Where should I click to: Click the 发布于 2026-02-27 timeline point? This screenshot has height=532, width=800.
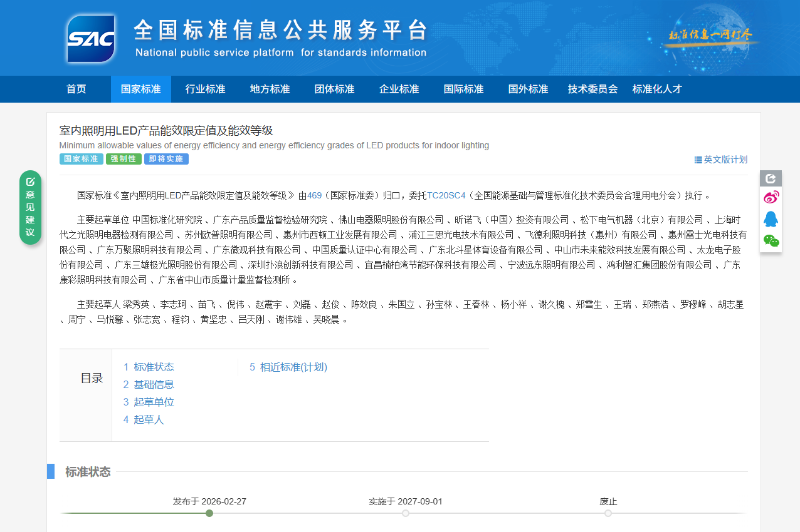[209, 513]
